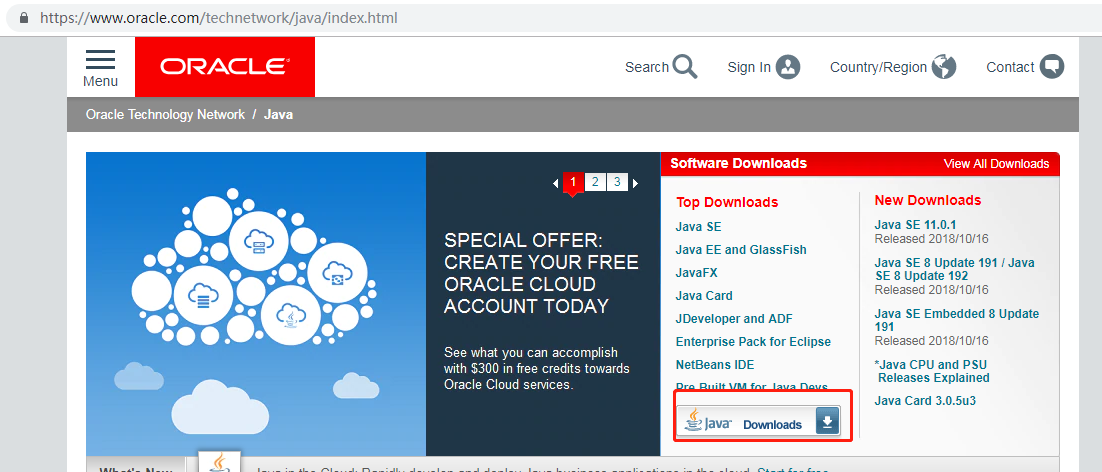Viewport: 1102px width, 472px height.
Task: Select carousel slide 2
Action: (595, 183)
